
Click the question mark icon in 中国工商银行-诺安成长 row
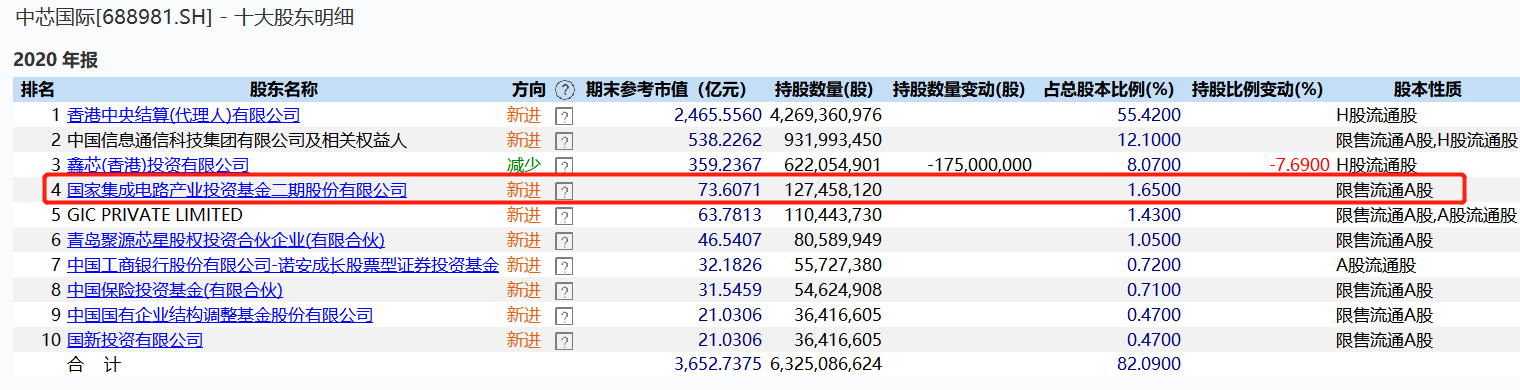(x=564, y=266)
